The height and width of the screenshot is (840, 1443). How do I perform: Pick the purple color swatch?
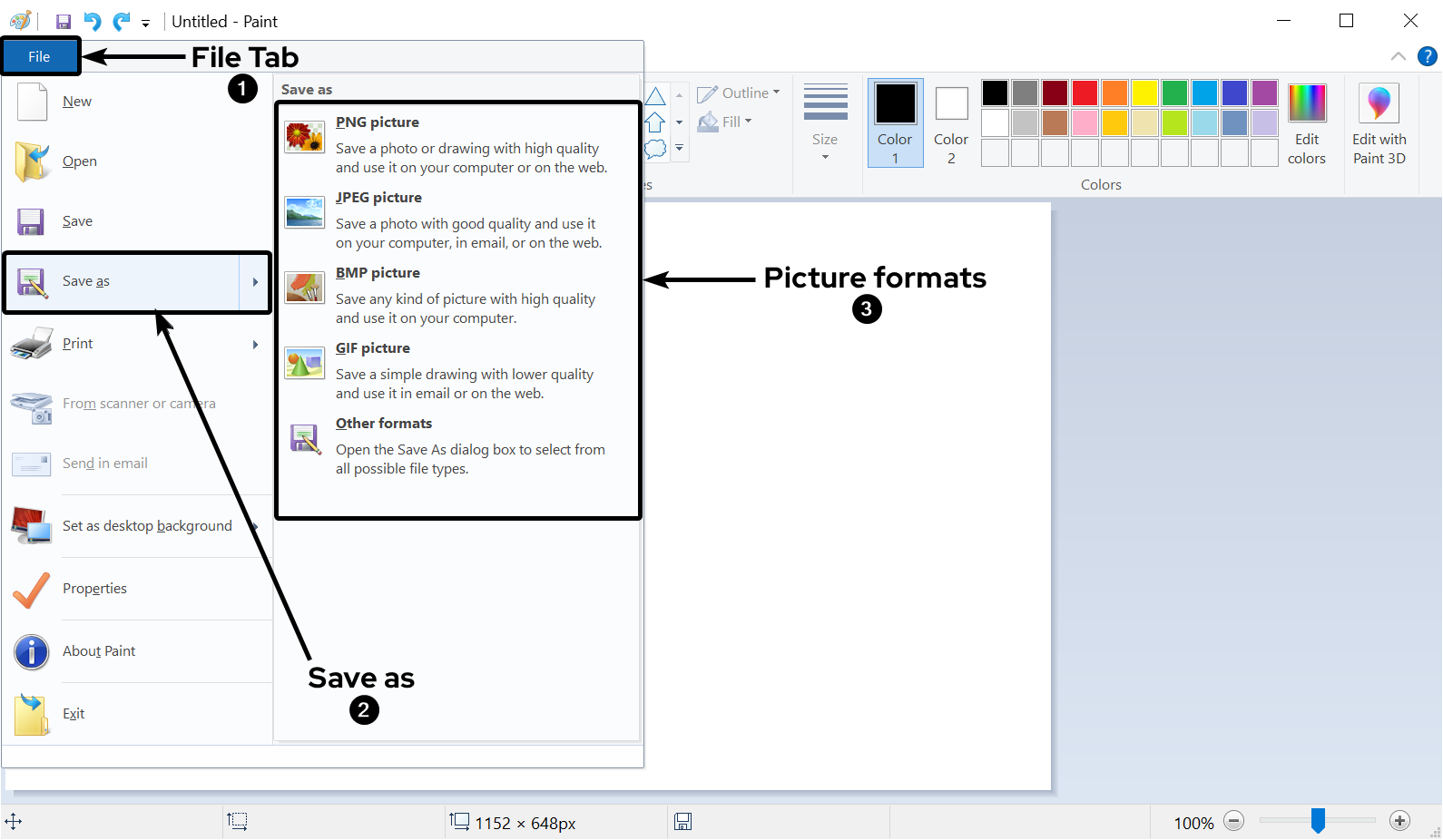[x=1264, y=93]
